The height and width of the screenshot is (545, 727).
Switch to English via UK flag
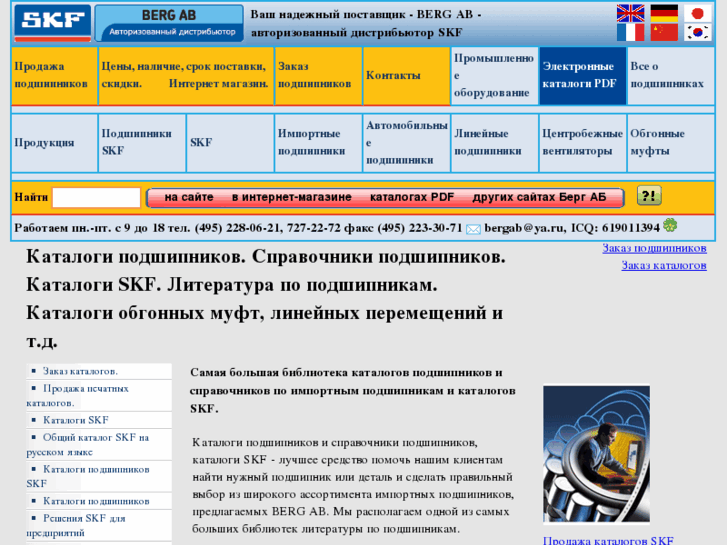click(x=630, y=13)
